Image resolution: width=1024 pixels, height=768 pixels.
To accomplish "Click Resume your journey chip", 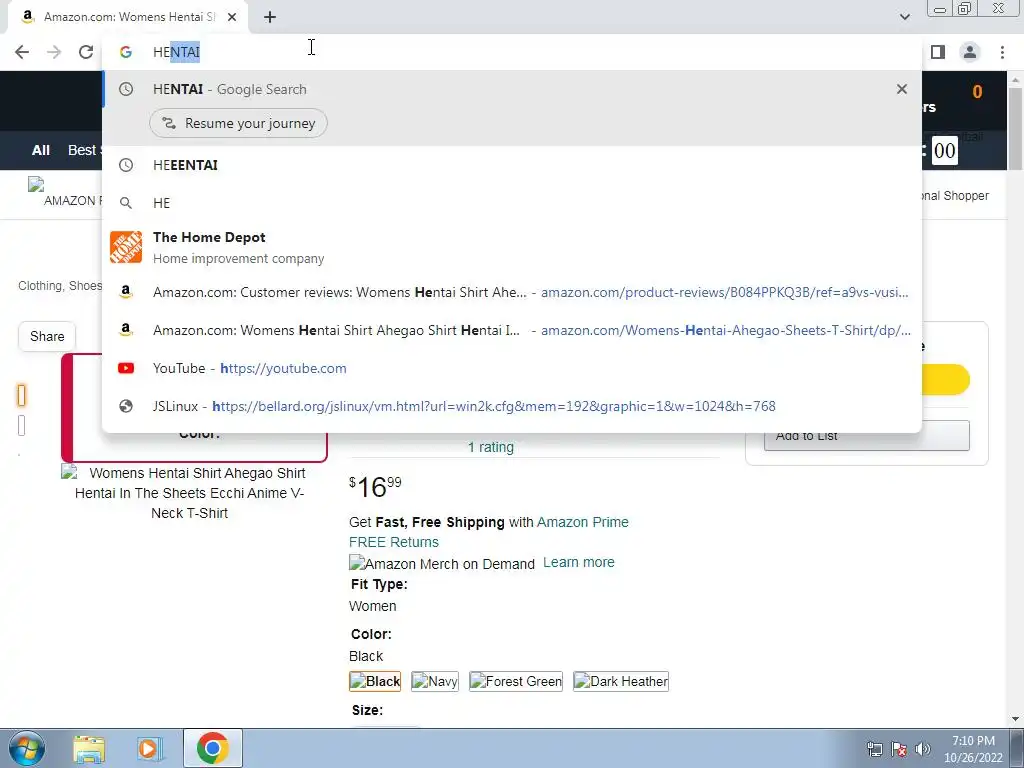I will [x=238, y=123].
